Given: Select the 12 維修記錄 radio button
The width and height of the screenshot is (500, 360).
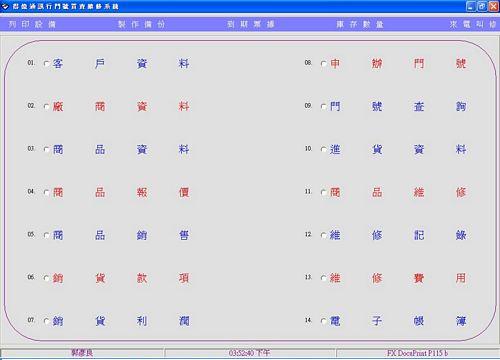Looking at the screenshot, I should point(323,235).
